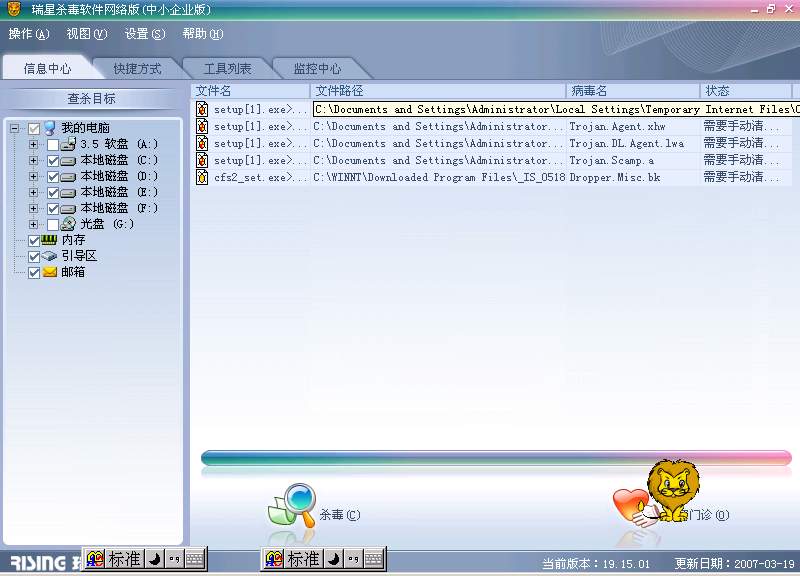
Task: Uncheck the 内存 checkbox
Action: [x=34, y=240]
